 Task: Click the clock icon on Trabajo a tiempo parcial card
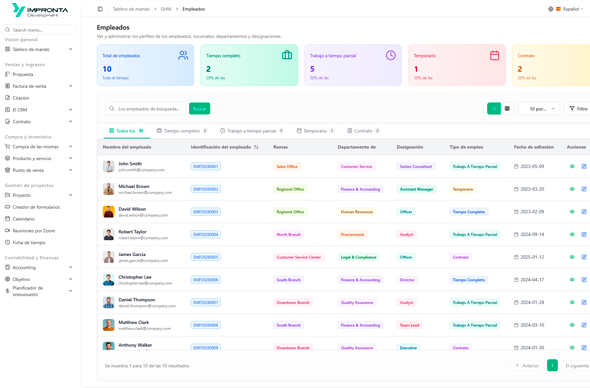pos(391,55)
